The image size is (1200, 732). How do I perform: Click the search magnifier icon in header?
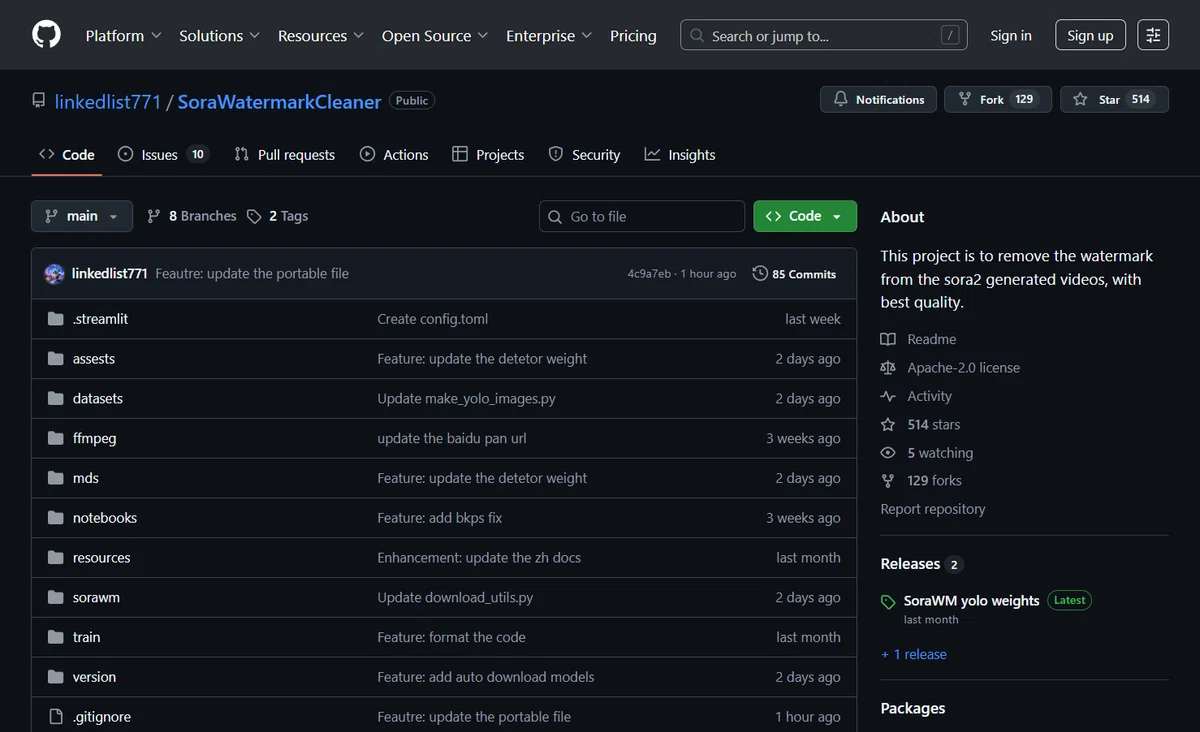[697, 35]
